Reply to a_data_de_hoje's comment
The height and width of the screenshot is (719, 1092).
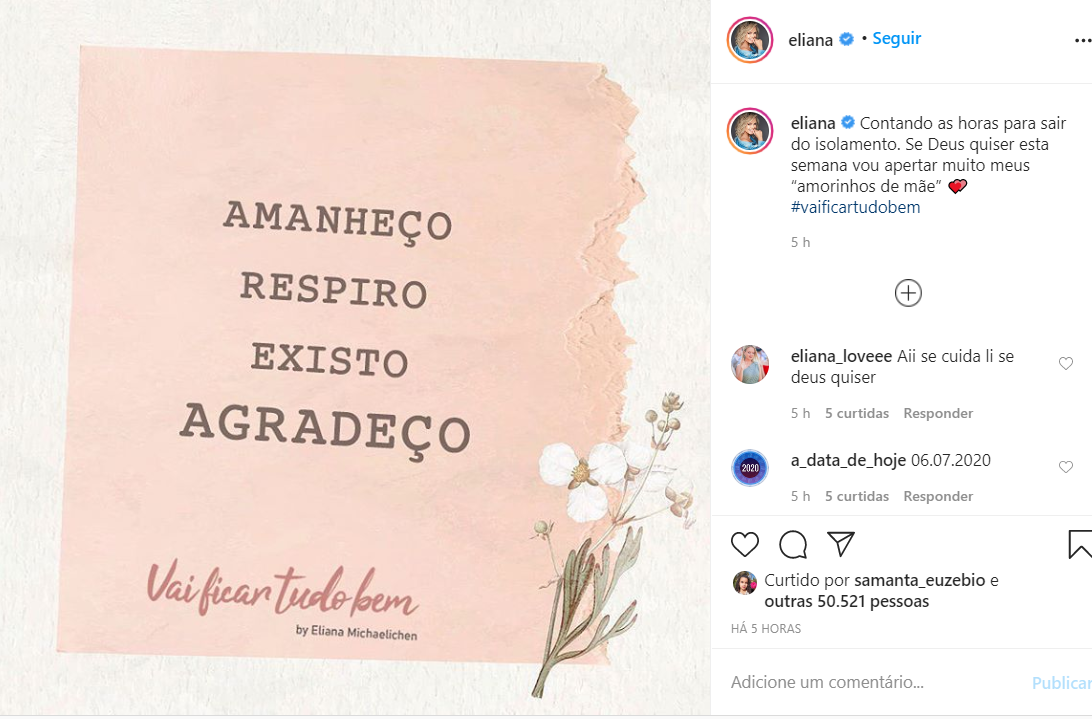(x=937, y=496)
